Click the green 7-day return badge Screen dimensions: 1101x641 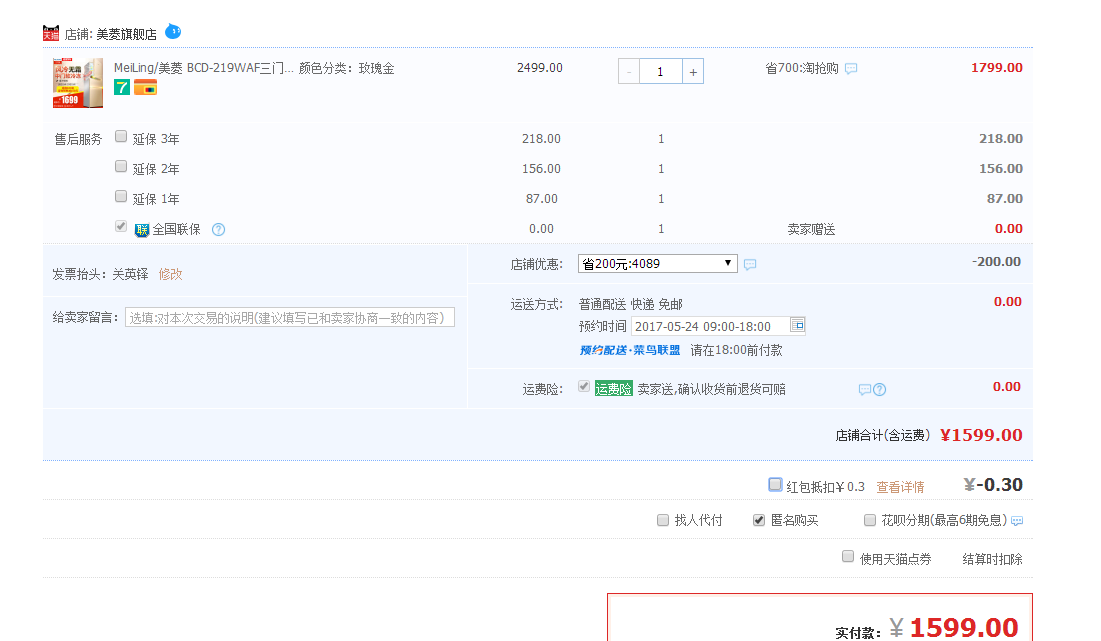(x=122, y=87)
